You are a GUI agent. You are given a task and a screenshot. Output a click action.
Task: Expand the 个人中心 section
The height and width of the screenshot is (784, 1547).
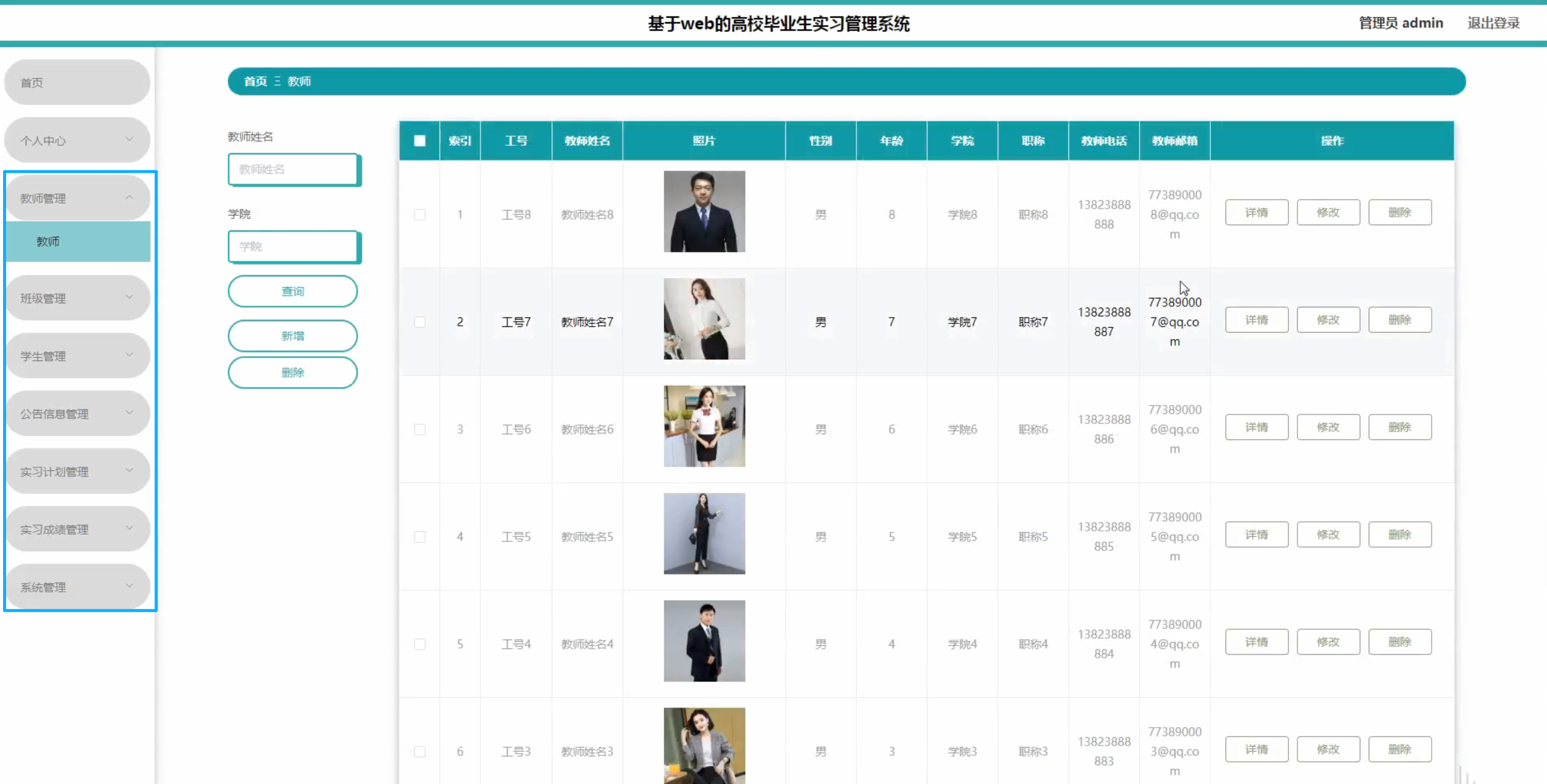pyautogui.click(x=76, y=140)
